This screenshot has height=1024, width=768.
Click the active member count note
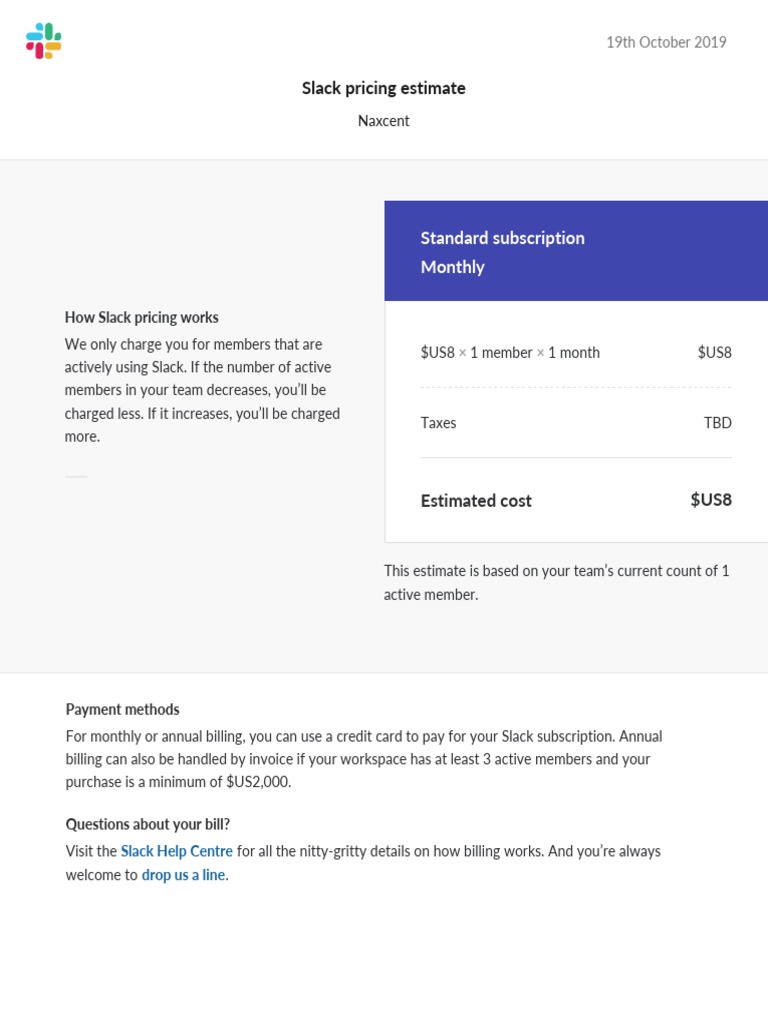point(556,582)
